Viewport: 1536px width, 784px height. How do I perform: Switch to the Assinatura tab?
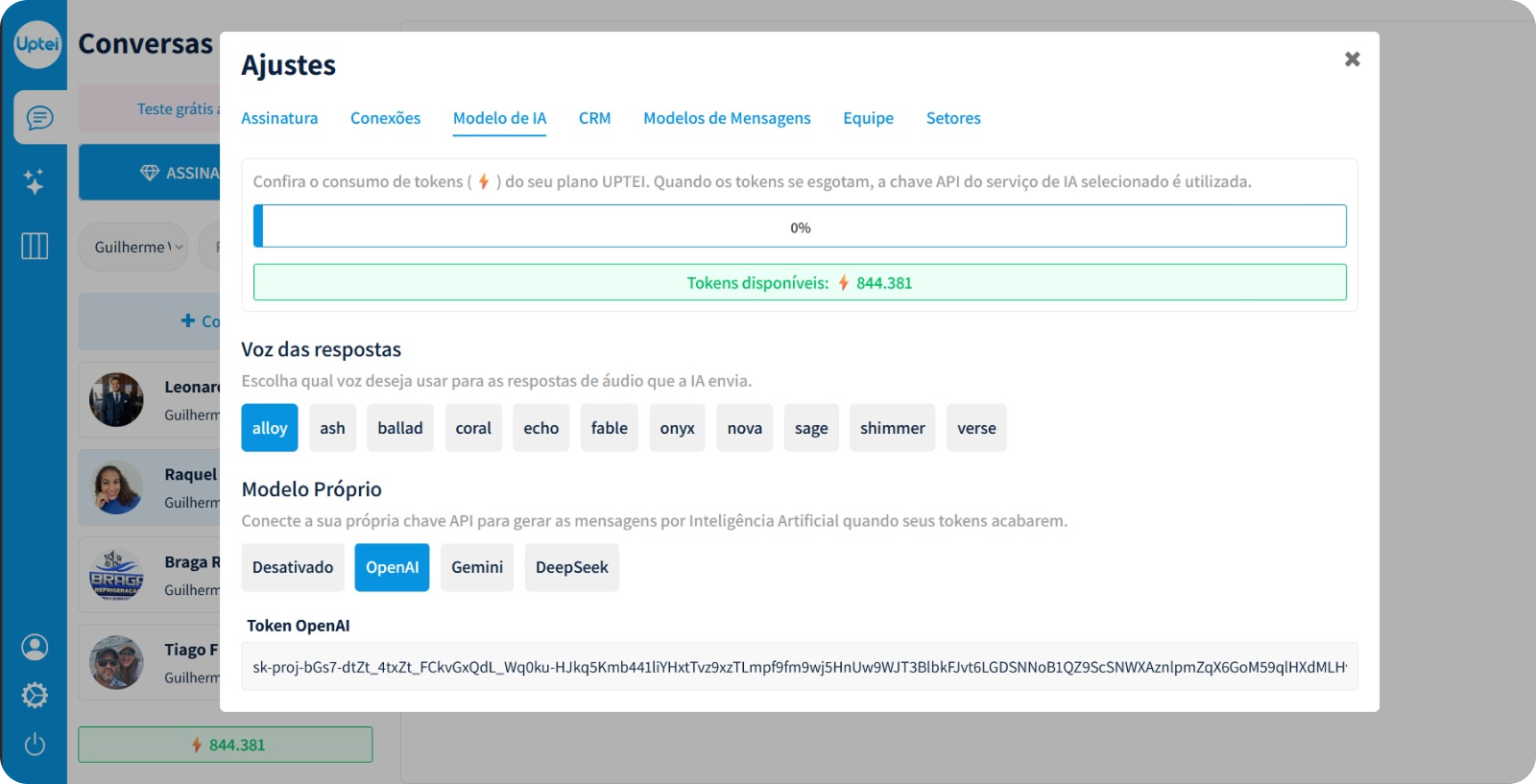click(x=279, y=118)
